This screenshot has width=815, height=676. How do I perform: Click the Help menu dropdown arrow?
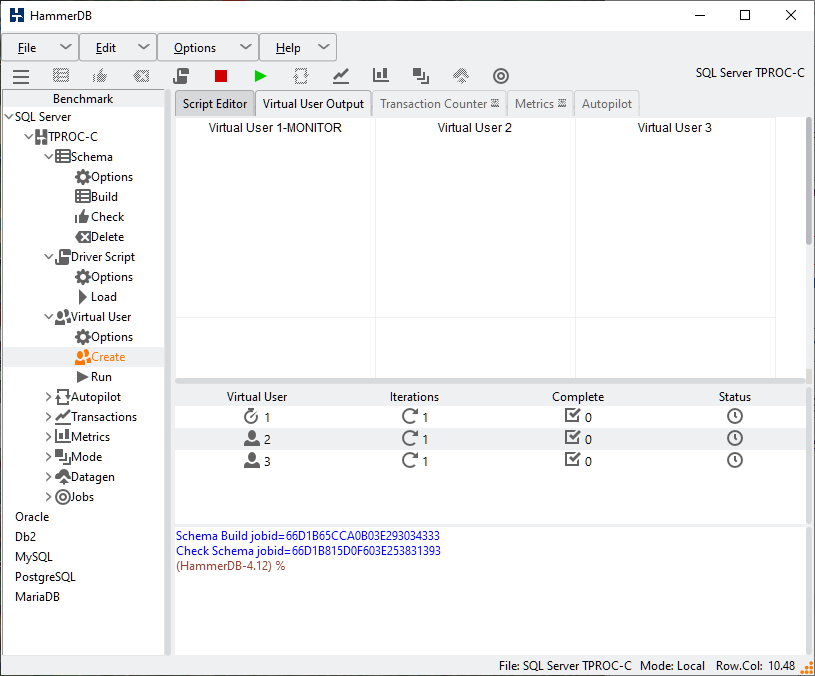323,47
